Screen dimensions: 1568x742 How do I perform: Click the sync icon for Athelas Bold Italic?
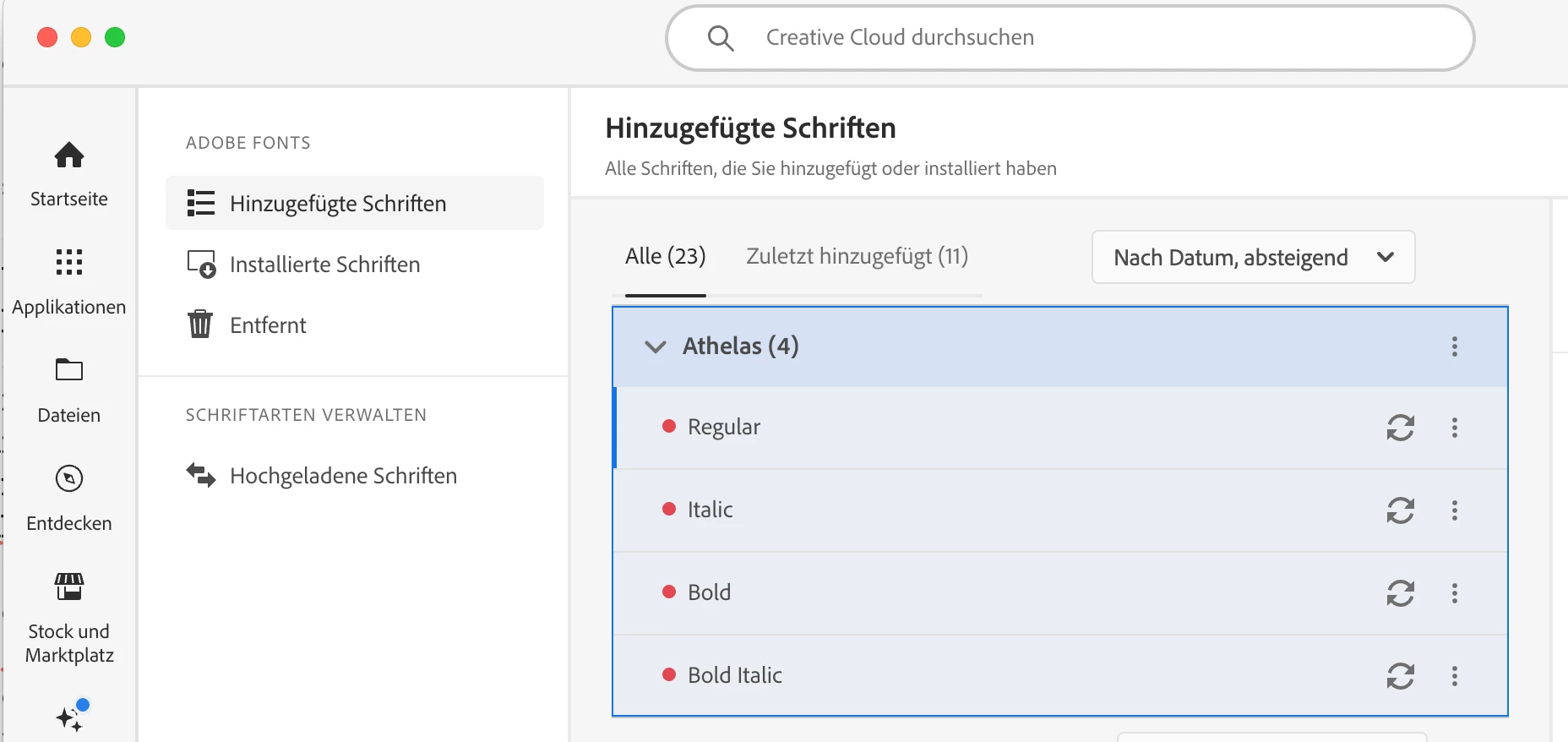[1400, 676]
